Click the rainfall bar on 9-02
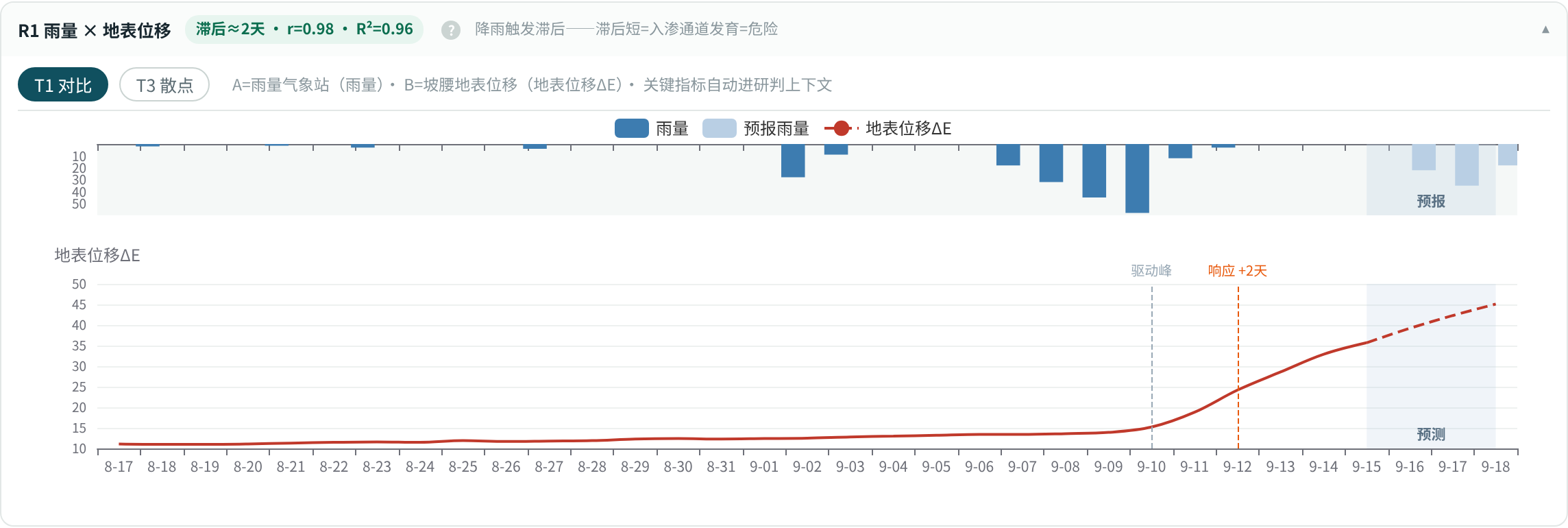The height and width of the screenshot is (528, 1568). click(x=793, y=161)
